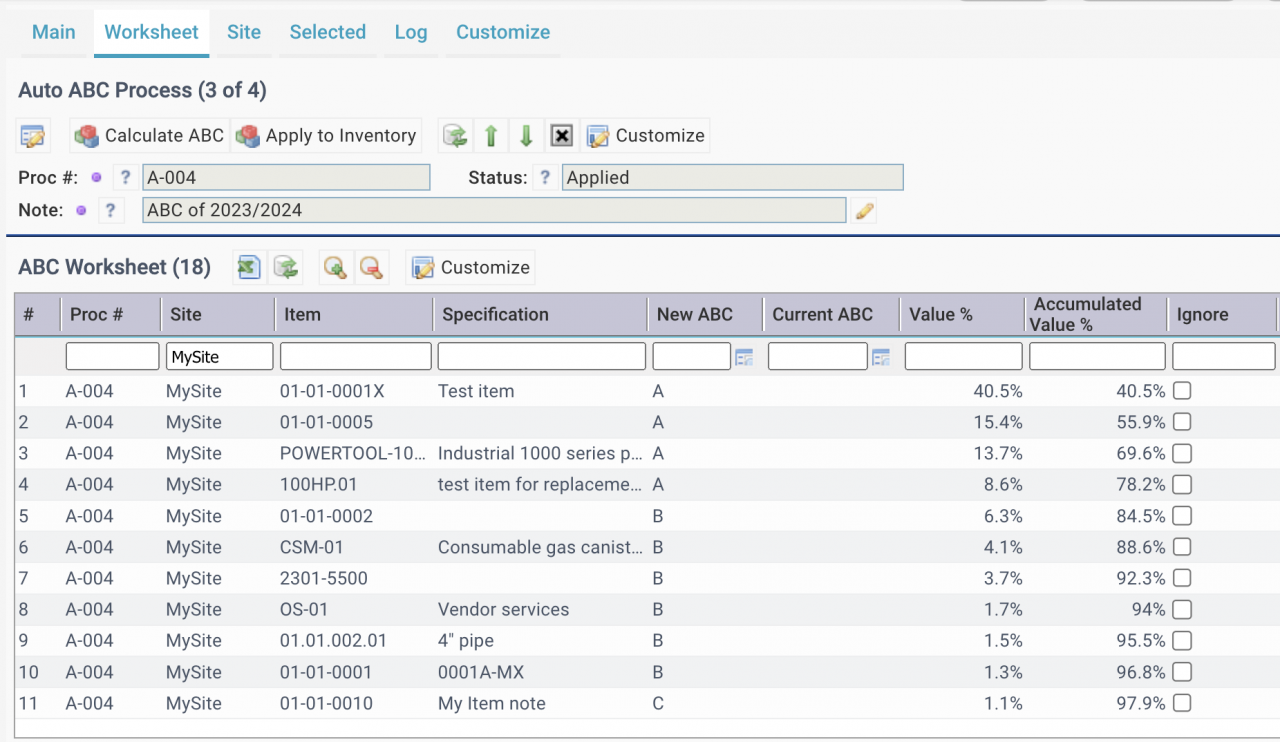
Task: Click the New ABC filter text field
Action: point(691,356)
